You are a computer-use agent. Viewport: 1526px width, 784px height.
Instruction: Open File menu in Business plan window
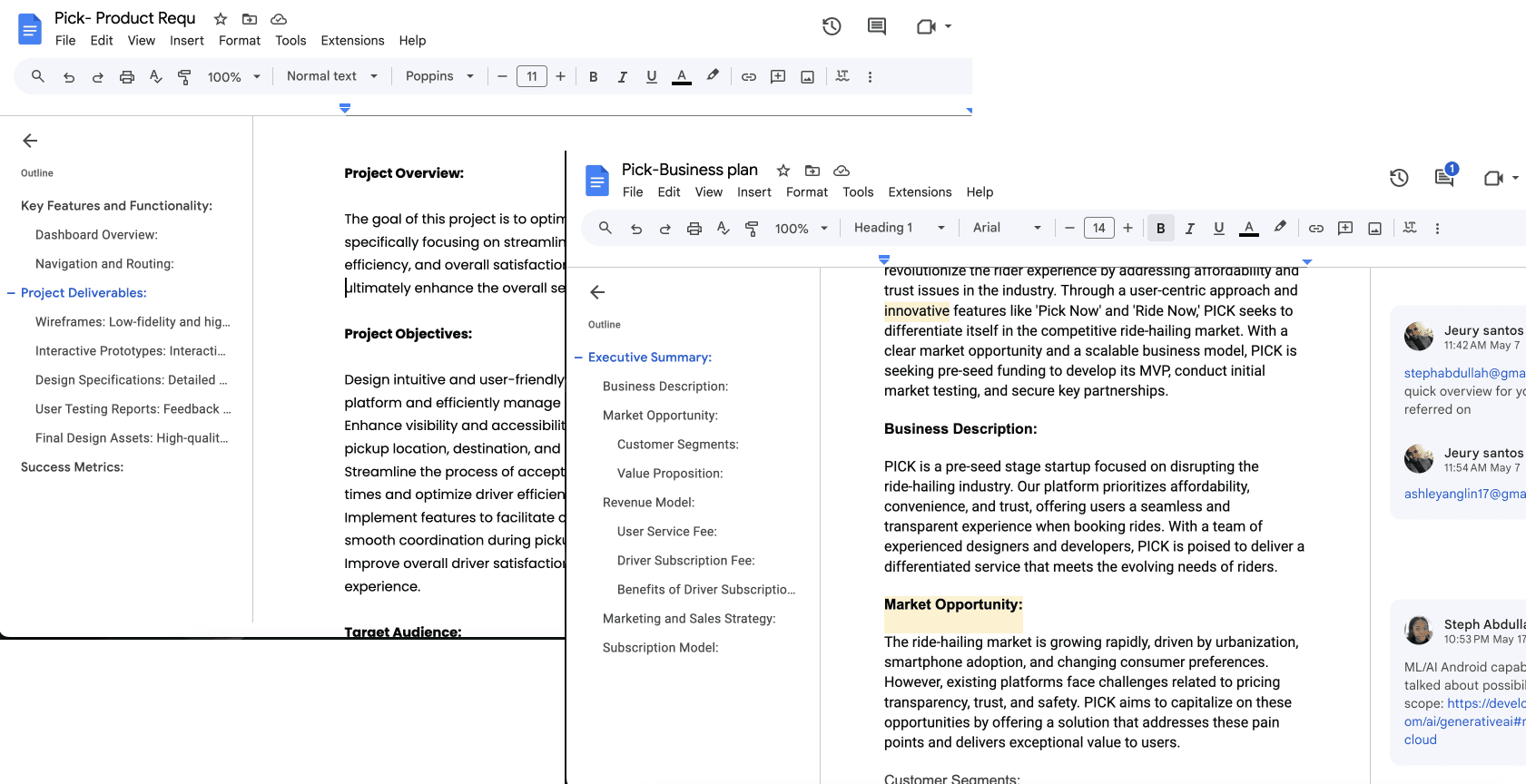633,192
